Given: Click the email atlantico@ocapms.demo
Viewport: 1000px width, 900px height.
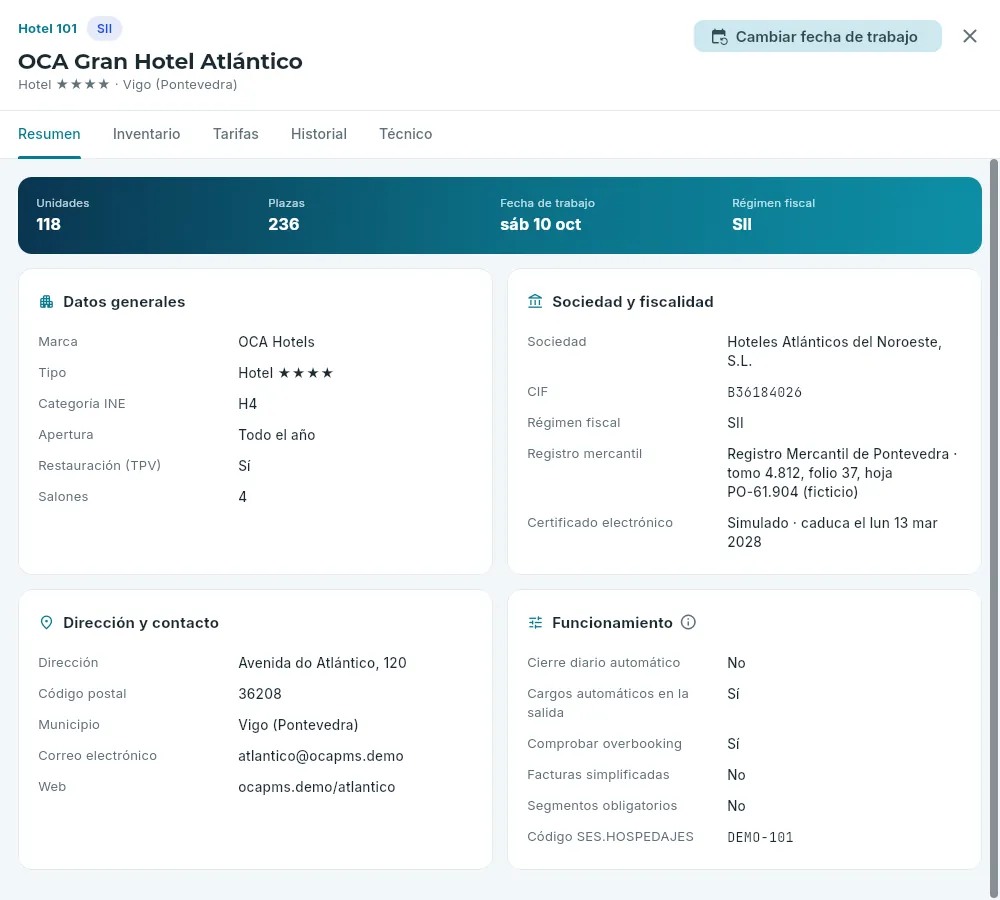Looking at the screenshot, I should click(x=321, y=756).
